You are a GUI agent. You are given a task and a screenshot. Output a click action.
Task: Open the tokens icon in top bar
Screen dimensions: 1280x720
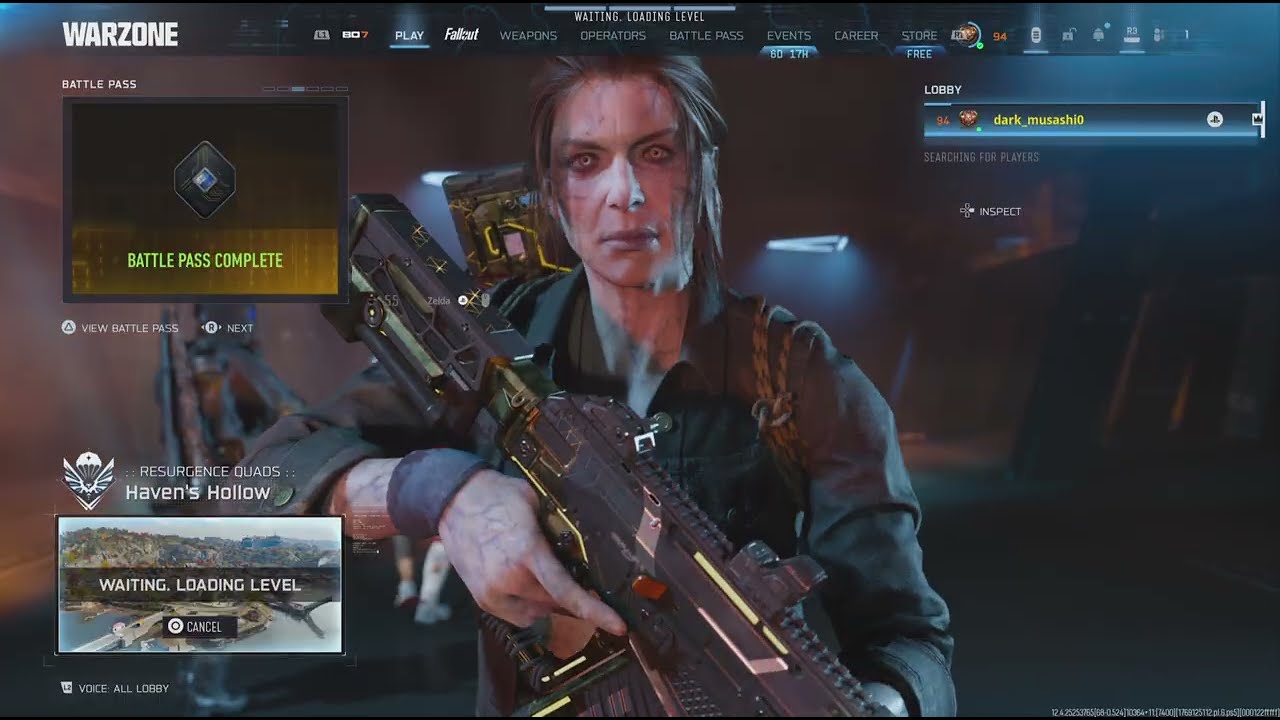click(x=1036, y=35)
